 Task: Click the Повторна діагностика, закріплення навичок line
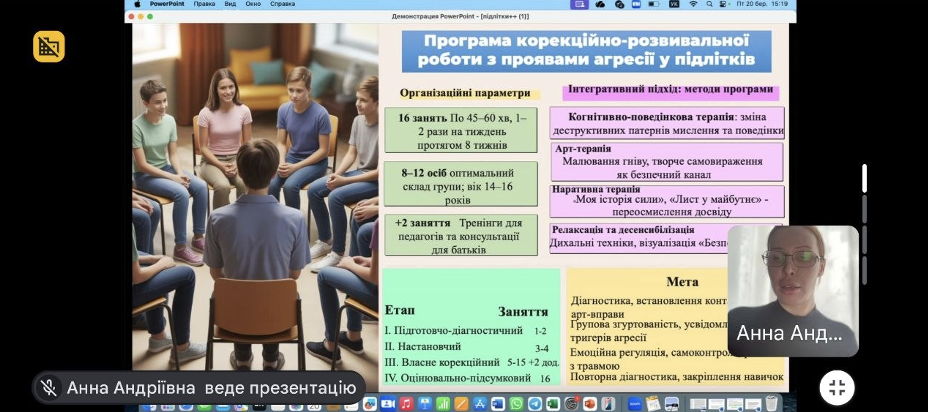(x=676, y=377)
